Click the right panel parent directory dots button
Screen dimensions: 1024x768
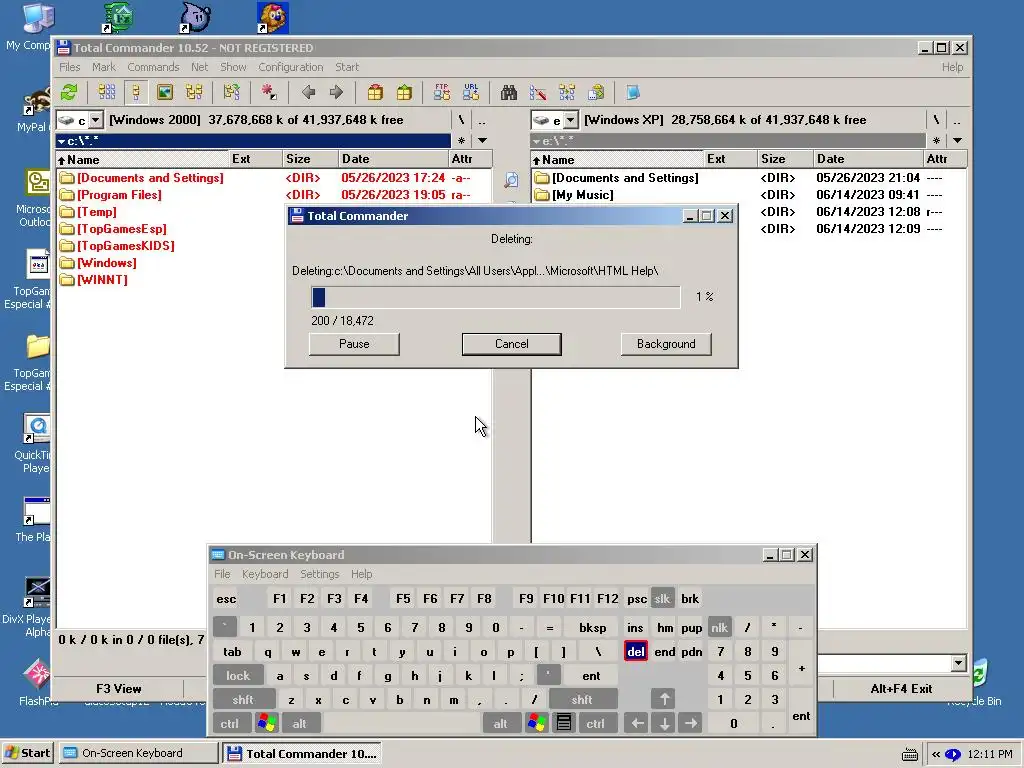click(x=957, y=120)
